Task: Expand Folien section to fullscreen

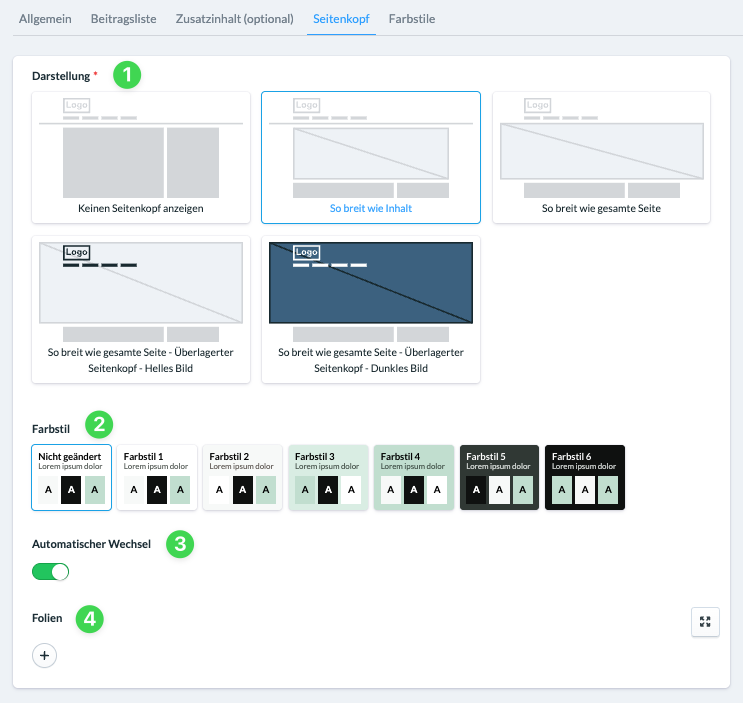Action: point(705,622)
